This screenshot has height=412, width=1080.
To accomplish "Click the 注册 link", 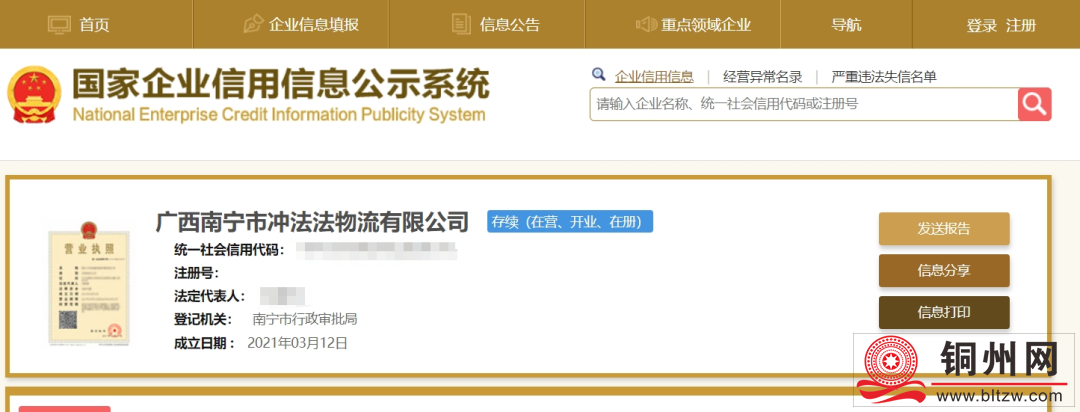I will (1021, 25).
